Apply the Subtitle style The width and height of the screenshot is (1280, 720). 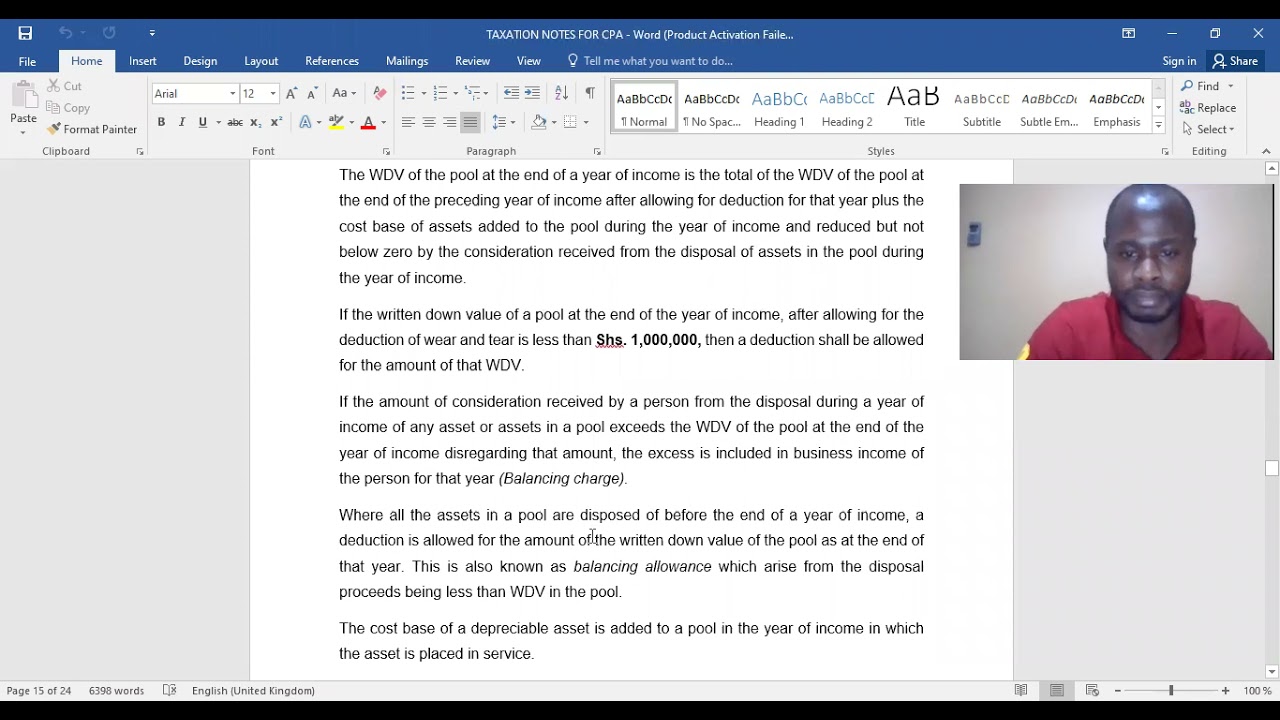[982, 108]
